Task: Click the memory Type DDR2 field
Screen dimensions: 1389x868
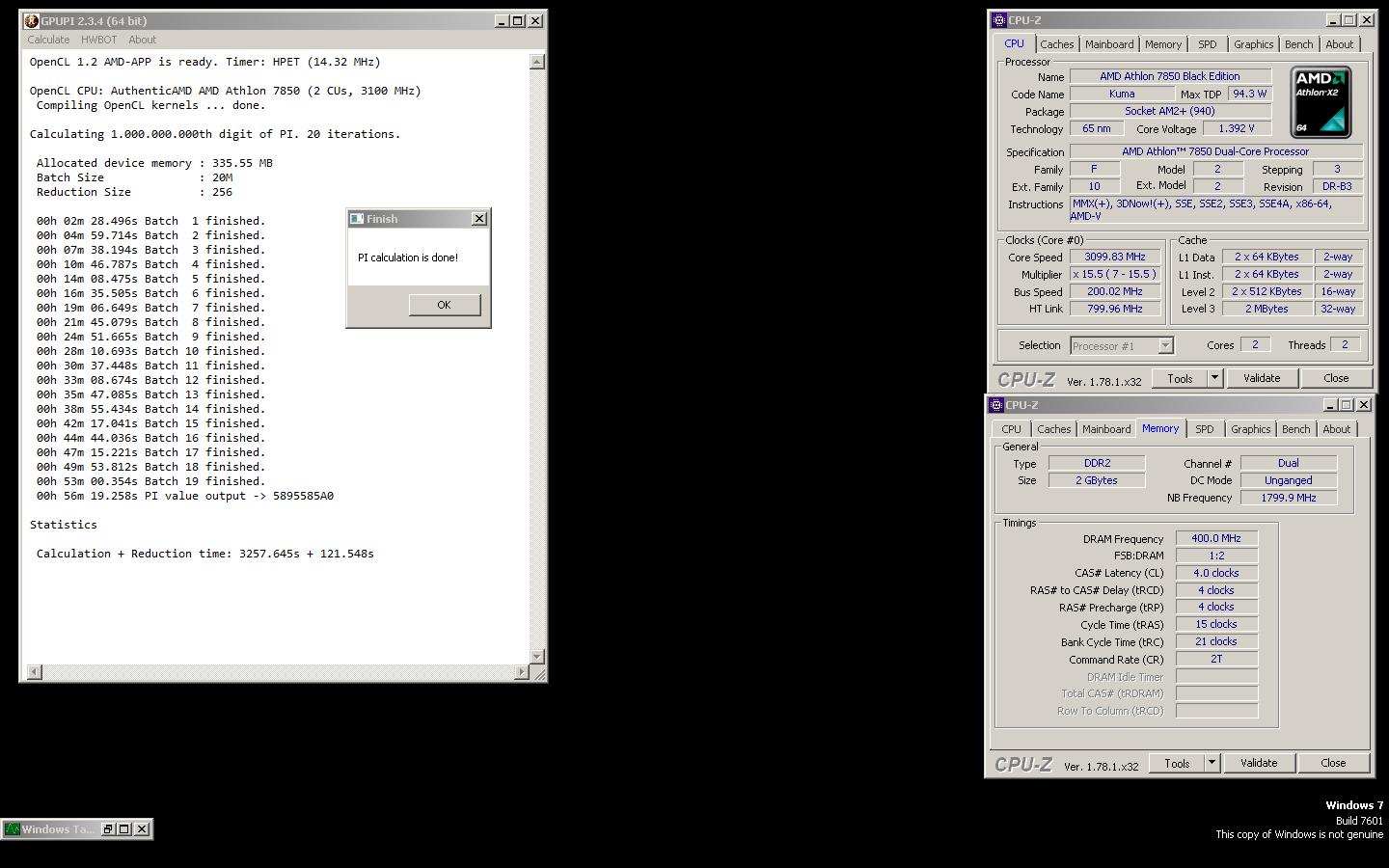Action: click(1097, 463)
